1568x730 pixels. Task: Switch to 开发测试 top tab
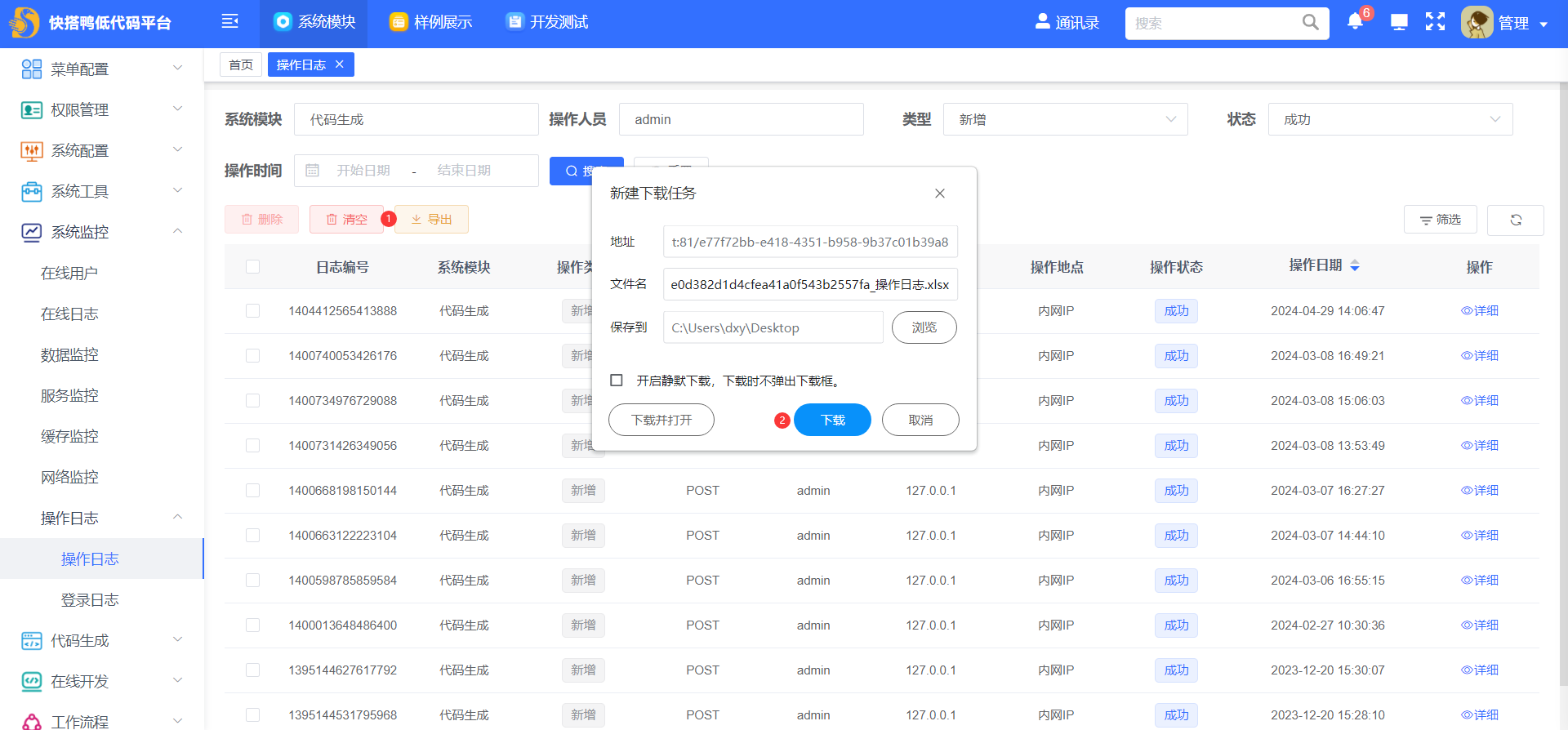546,23
